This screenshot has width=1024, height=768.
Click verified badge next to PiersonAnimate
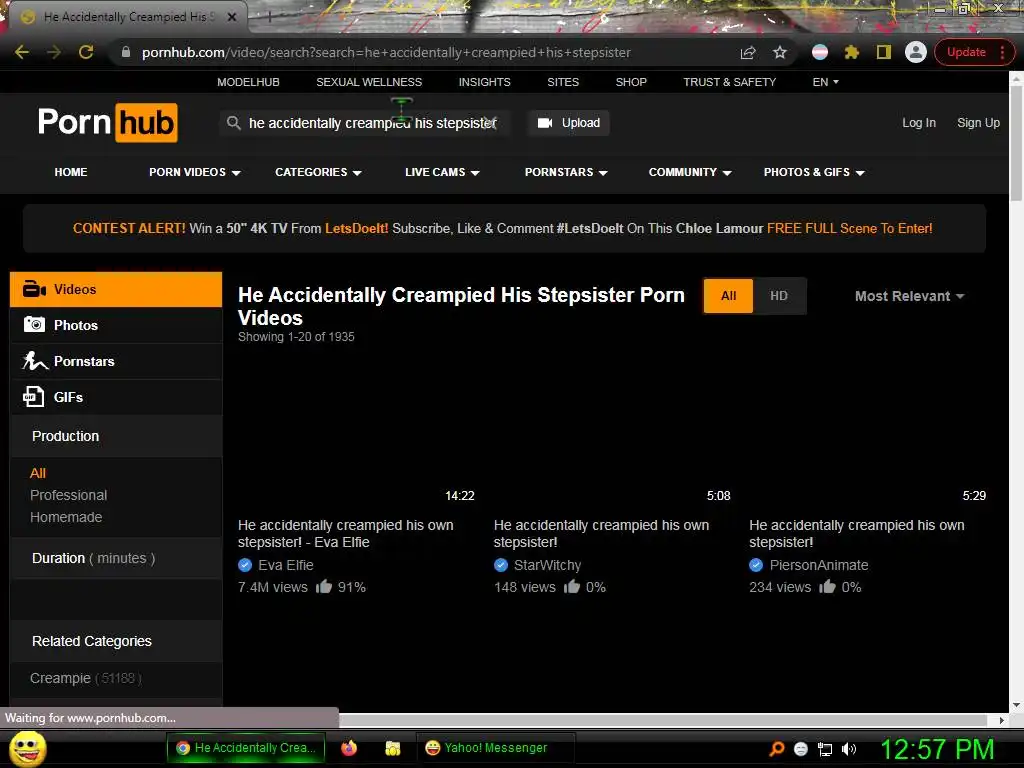point(756,565)
